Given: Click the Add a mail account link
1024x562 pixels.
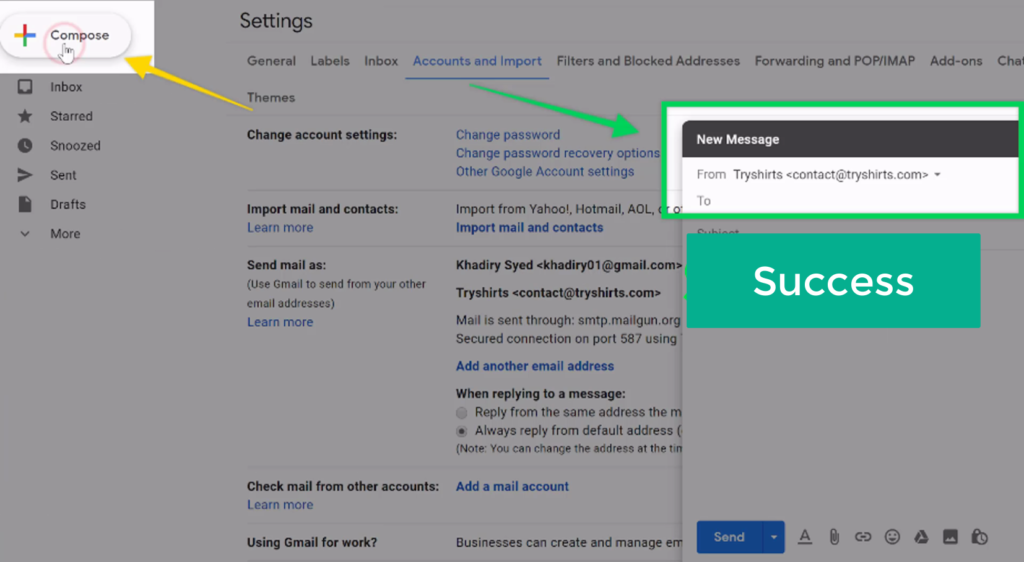Looking at the screenshot, I should (512, 486).
